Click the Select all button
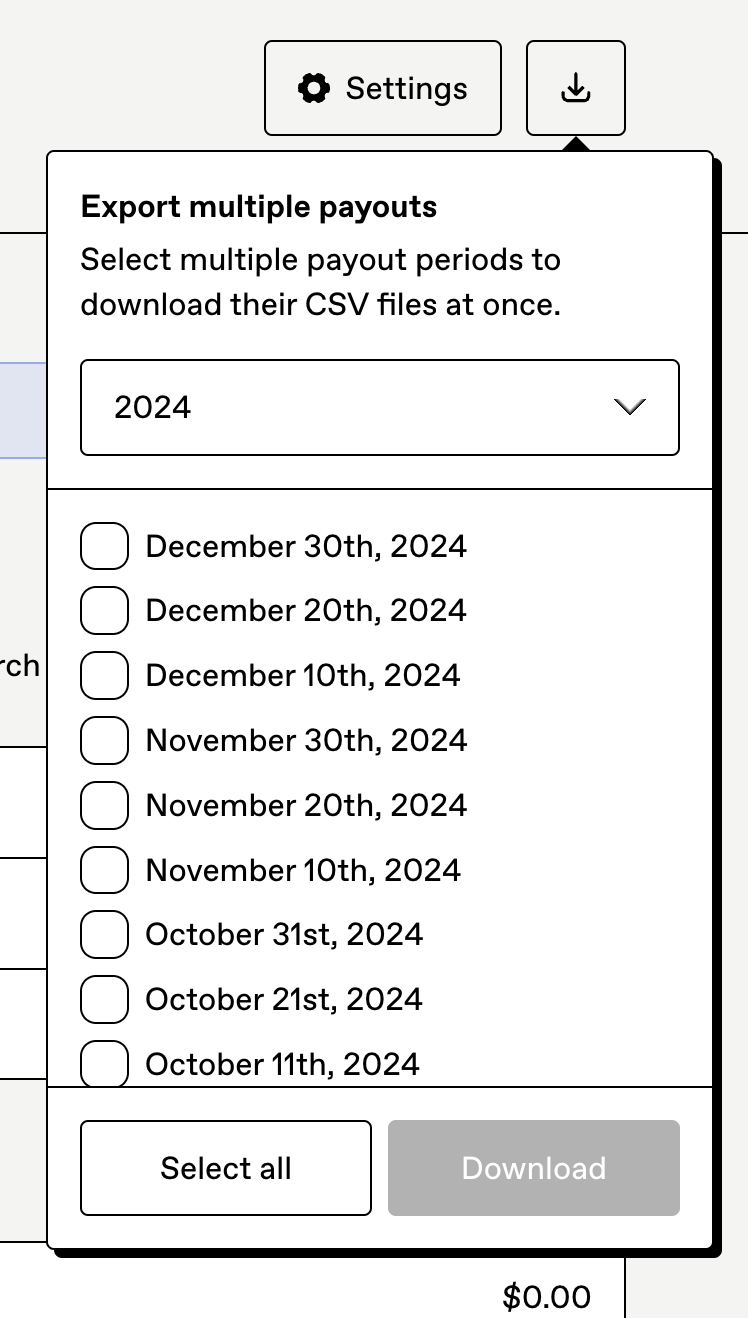The width and height of the screenshot is (748, 1318). 226,1168
